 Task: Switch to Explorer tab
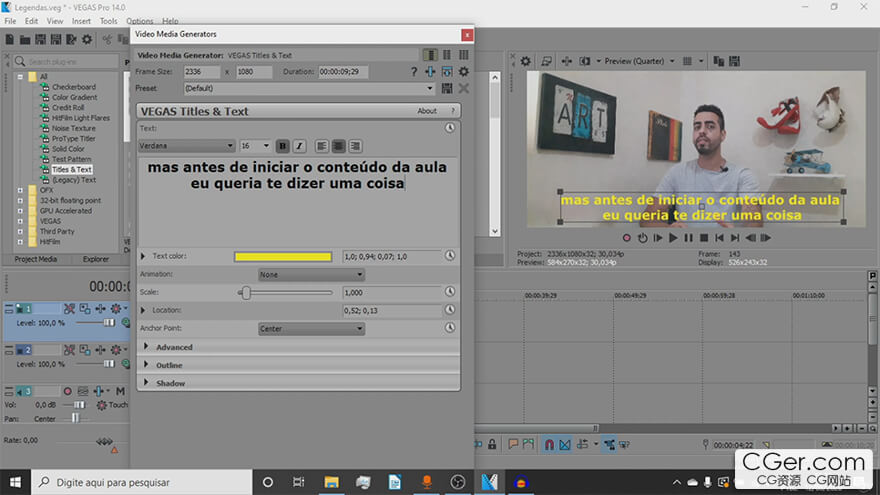(x=95, y=259)
